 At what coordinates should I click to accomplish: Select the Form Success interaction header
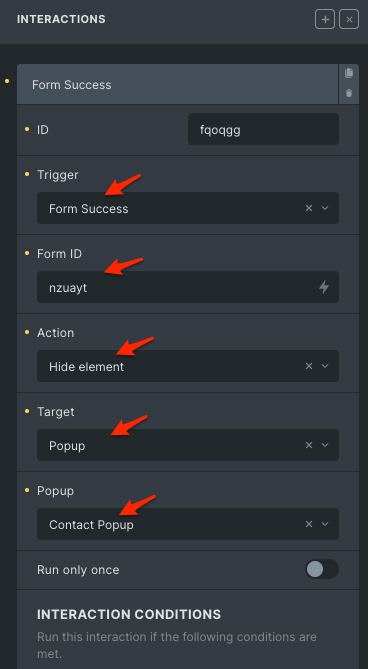[178, 84]
